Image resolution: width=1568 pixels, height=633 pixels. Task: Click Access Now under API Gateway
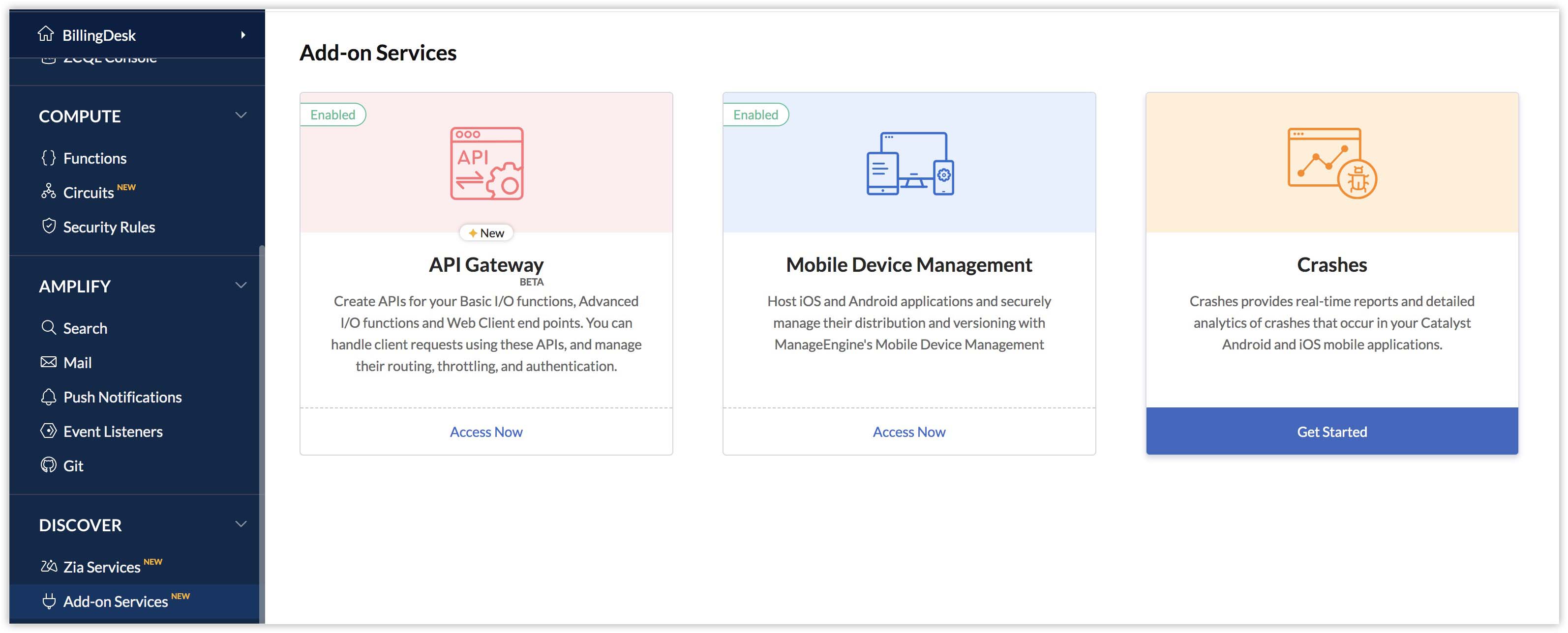tap(486, 432)
